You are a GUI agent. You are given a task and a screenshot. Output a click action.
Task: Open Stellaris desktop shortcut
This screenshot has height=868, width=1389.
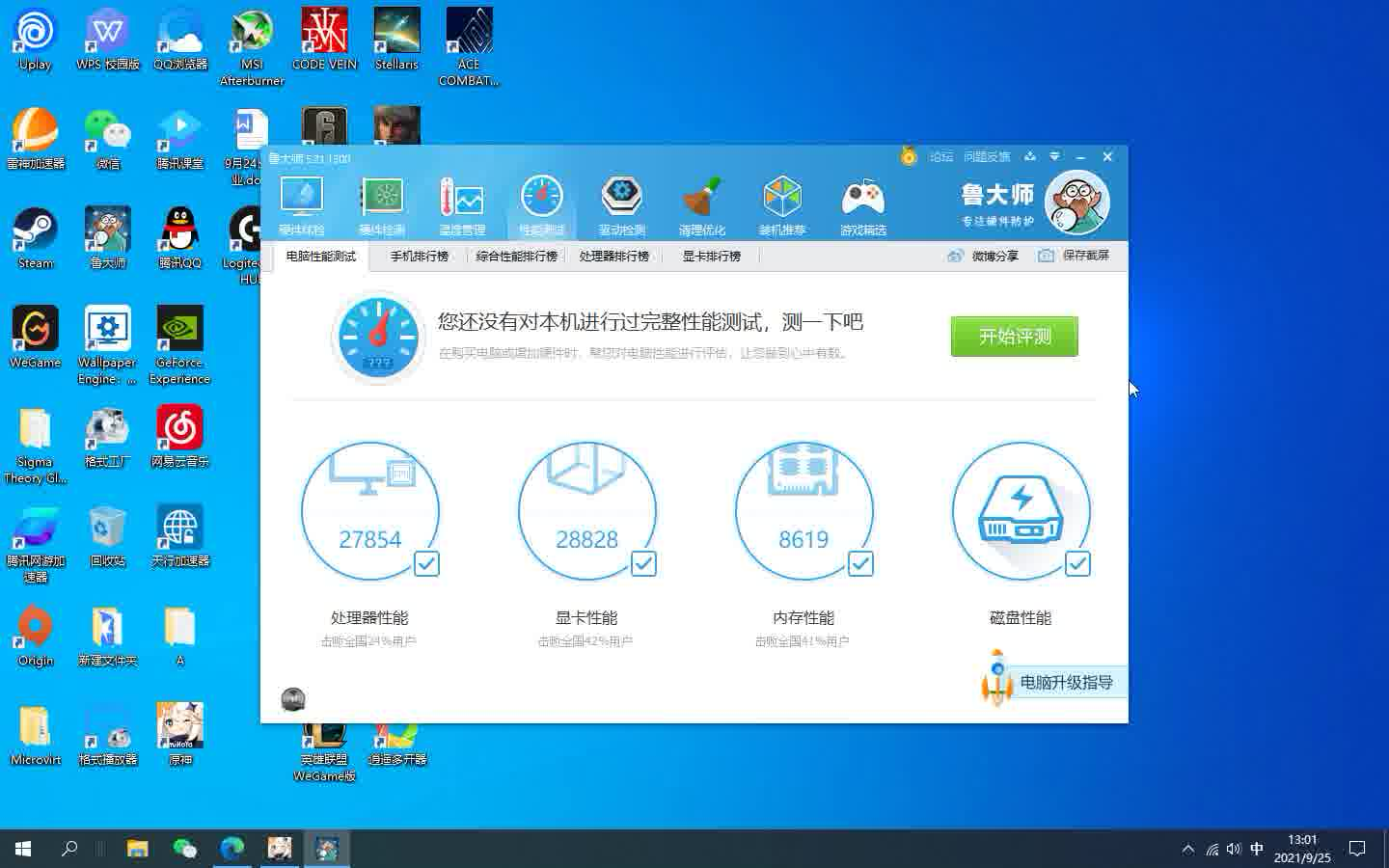396,40
